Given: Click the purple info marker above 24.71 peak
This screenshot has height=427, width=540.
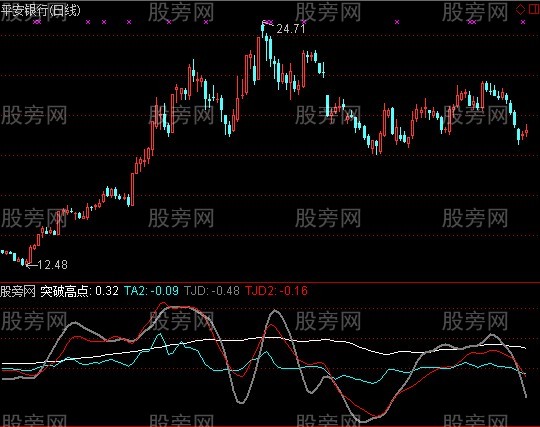Looking at the screenshot, I should point(268,22).
